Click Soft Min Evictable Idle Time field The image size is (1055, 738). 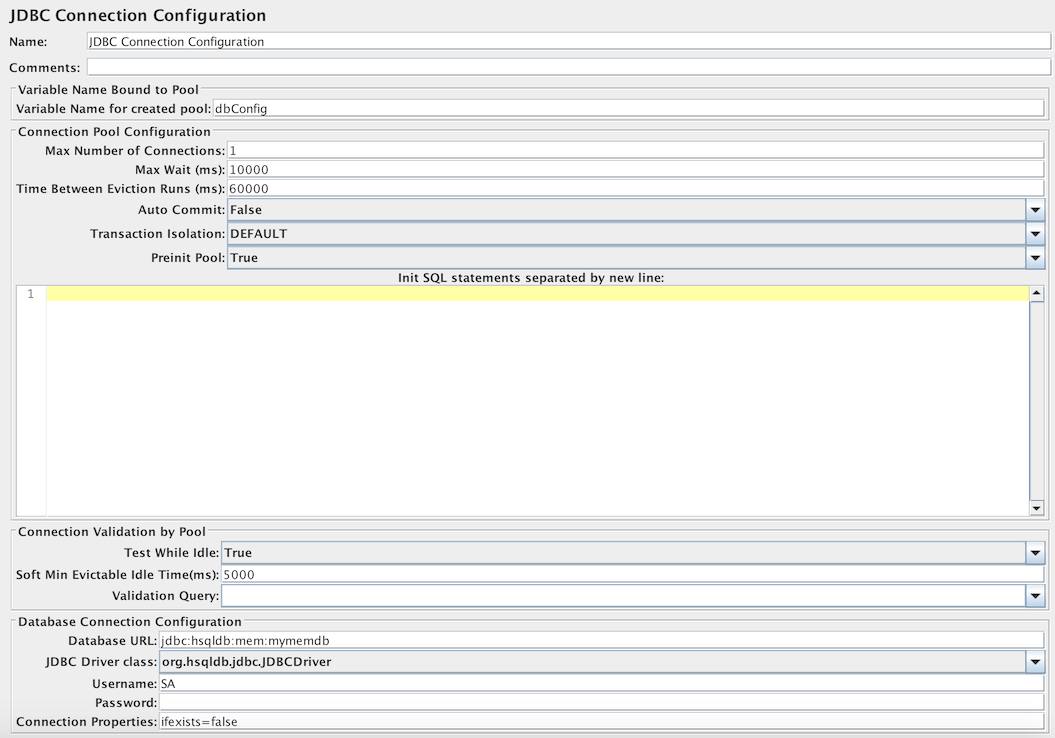pyautogui.click(x=632, y=575)
